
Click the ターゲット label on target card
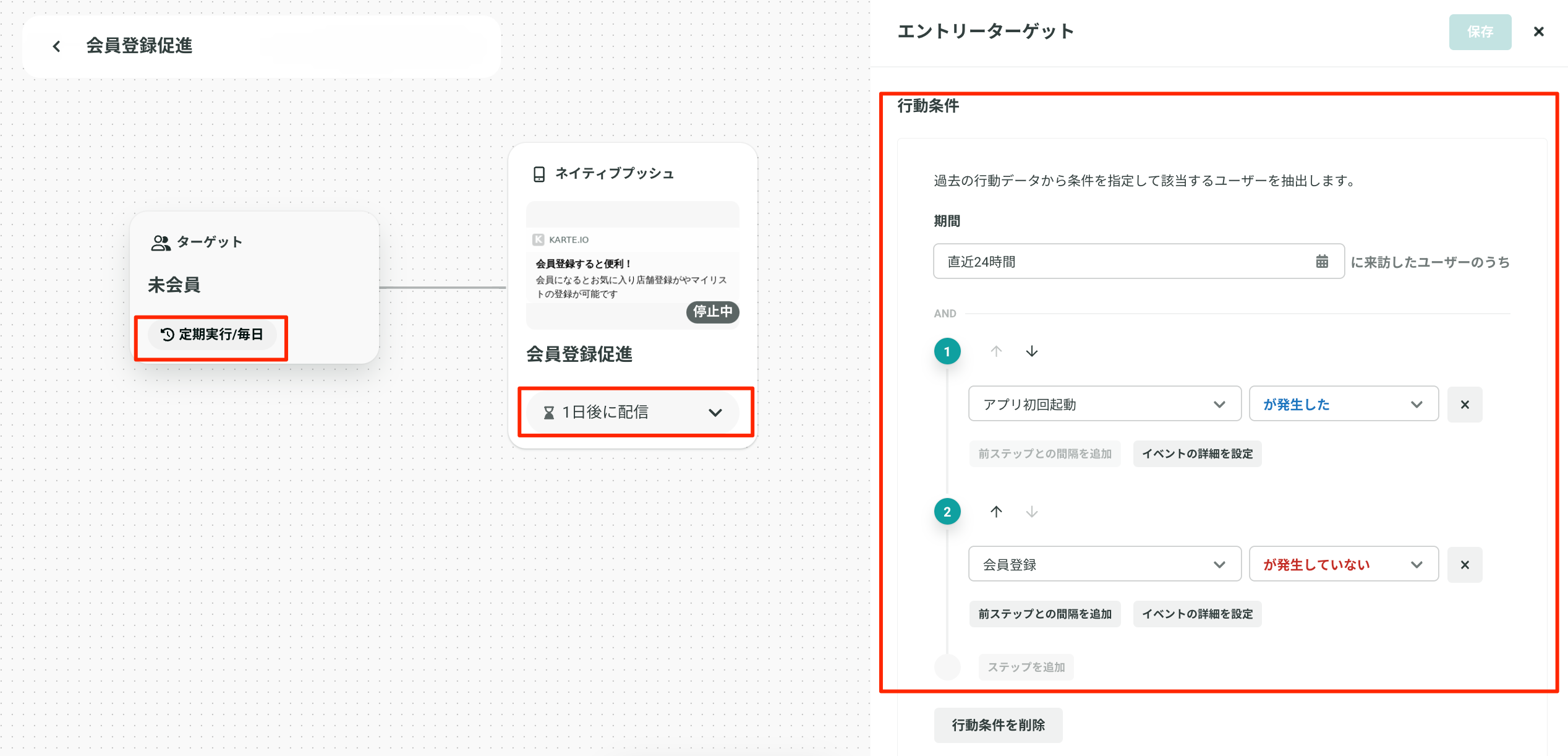[x=210, y=243]
